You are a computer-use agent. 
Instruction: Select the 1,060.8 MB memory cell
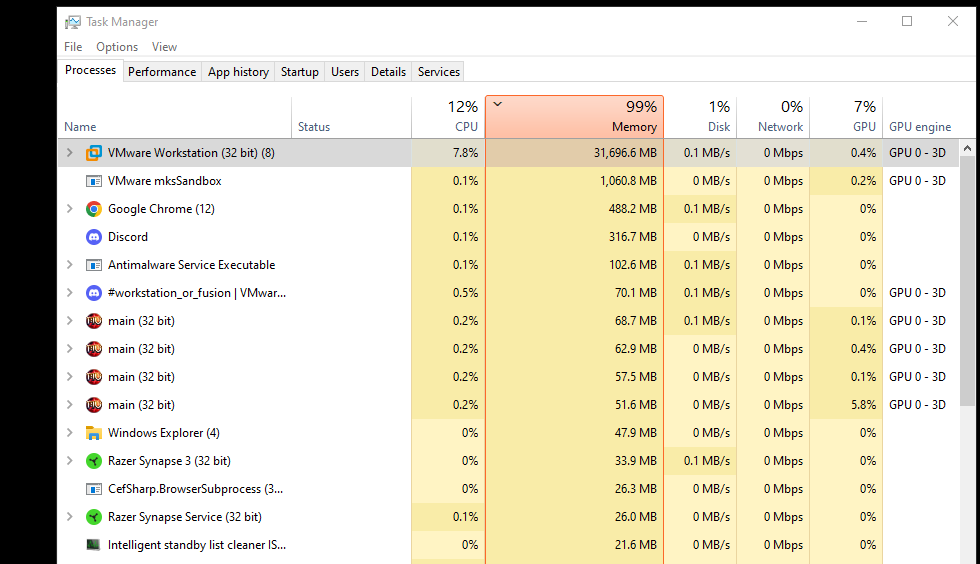point(574,181)
